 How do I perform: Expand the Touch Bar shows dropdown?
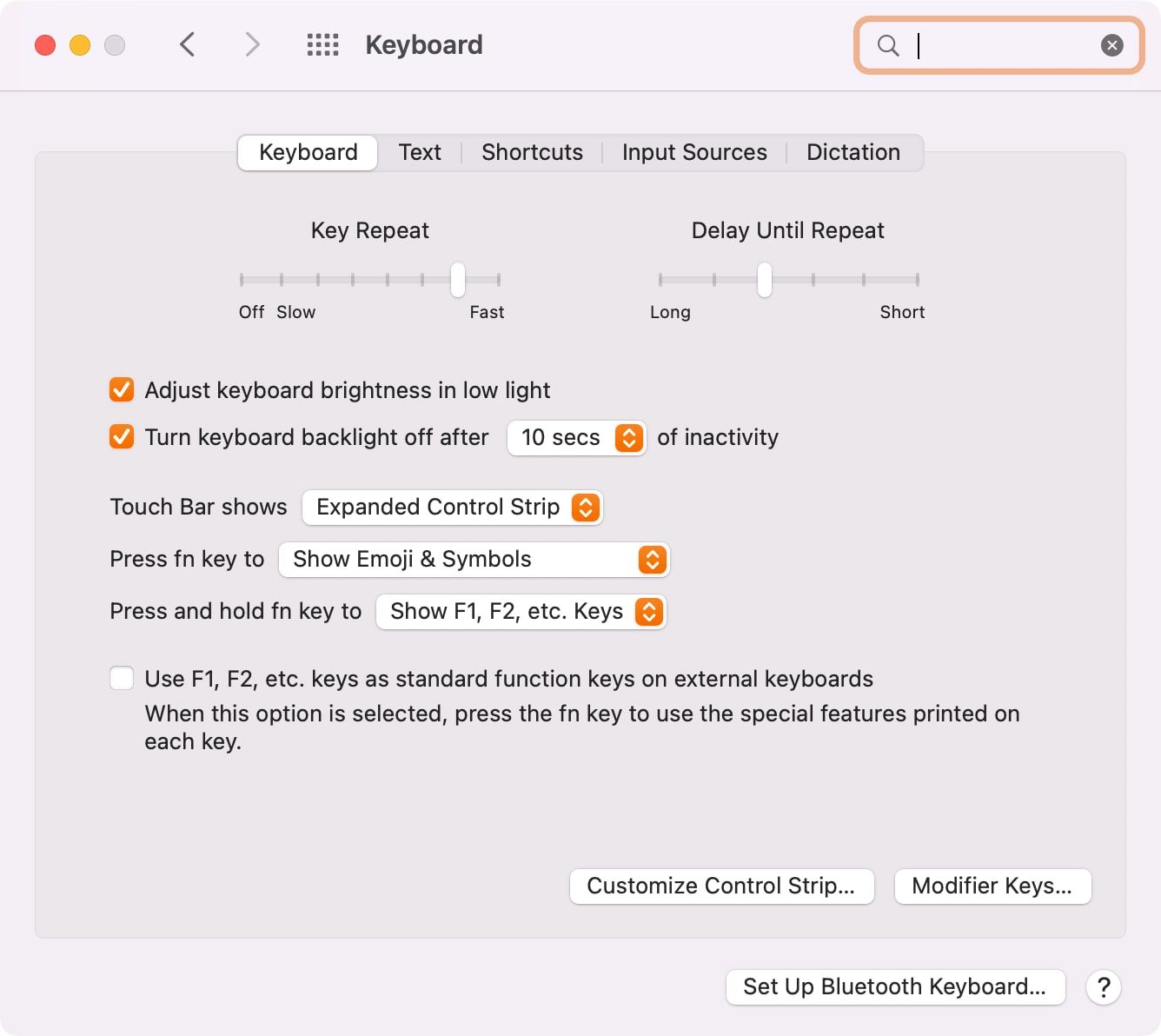point(452,508)
